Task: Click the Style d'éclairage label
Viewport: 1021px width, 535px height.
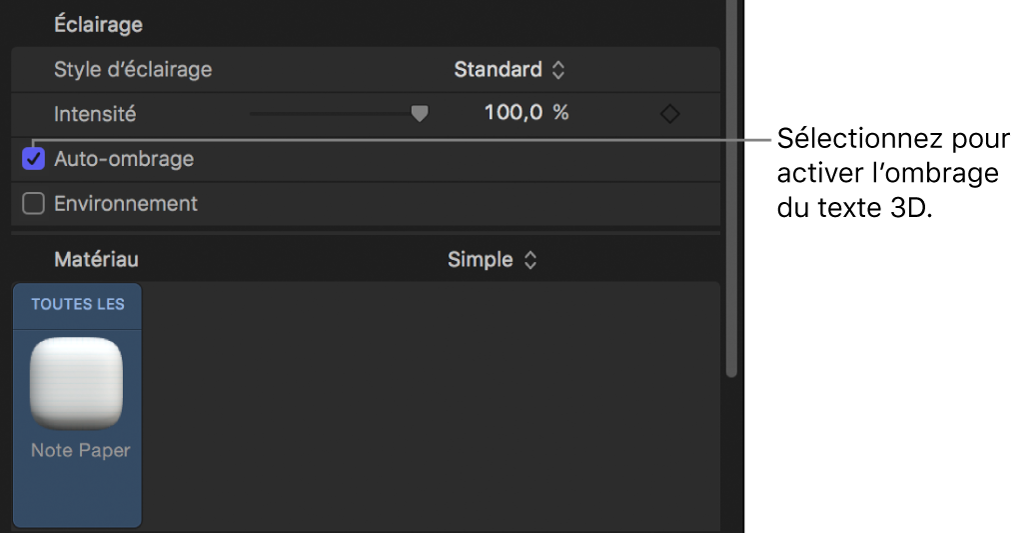Action: [133, 70]
